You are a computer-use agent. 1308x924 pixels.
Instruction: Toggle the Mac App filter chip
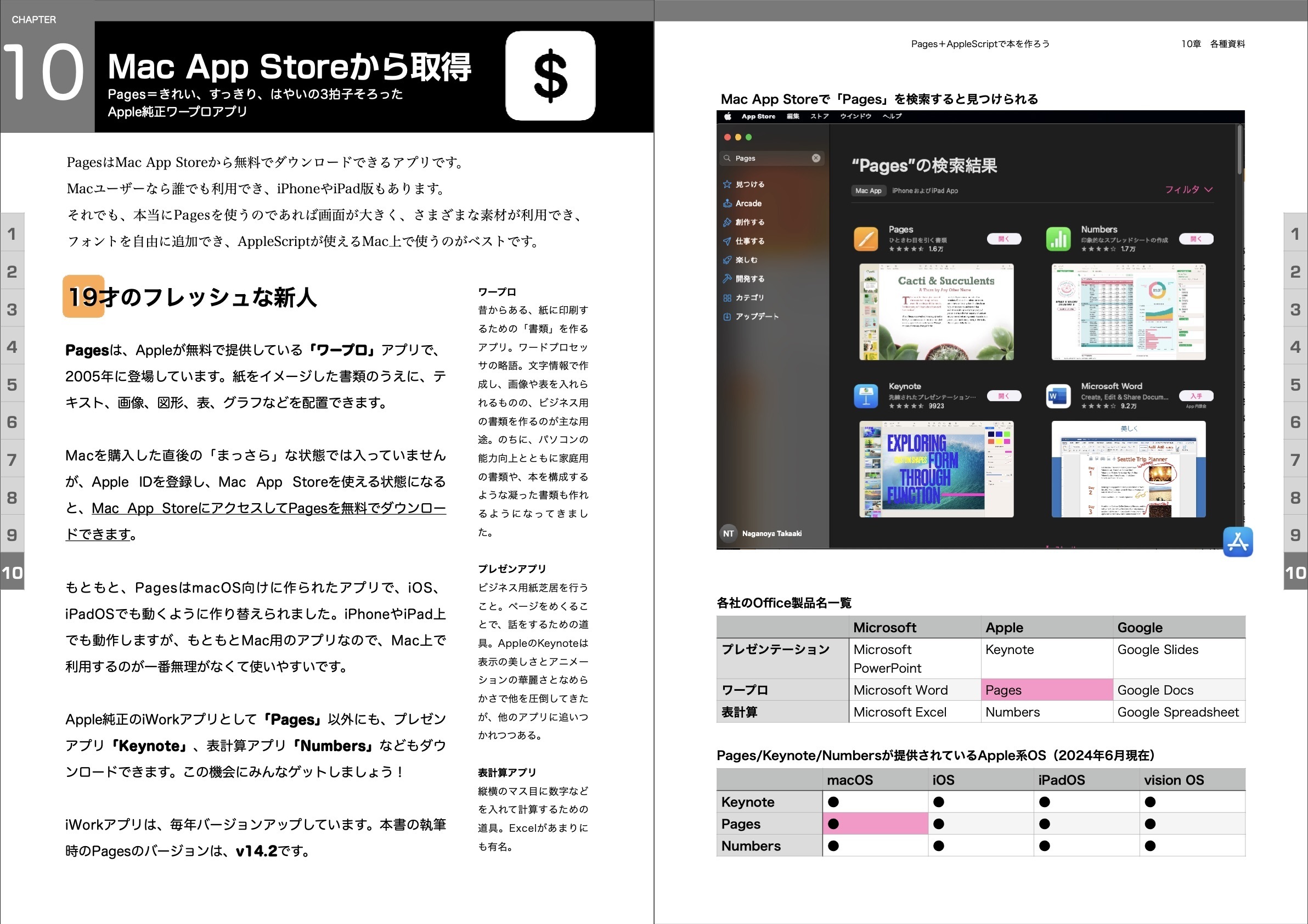click(868, 190)
